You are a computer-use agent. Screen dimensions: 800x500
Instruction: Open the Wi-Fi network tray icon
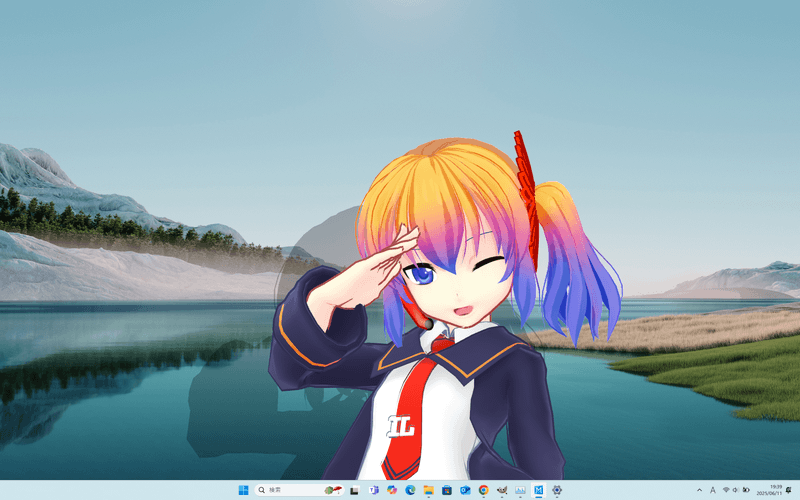point(726,490)
